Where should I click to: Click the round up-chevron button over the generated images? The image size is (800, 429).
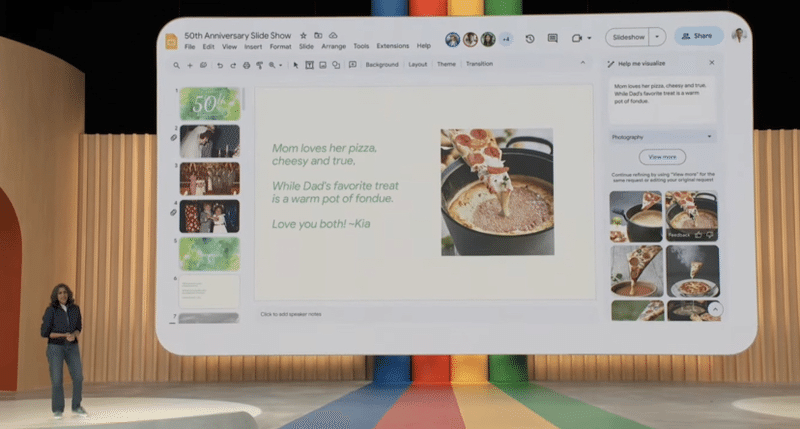coord(715,309)
